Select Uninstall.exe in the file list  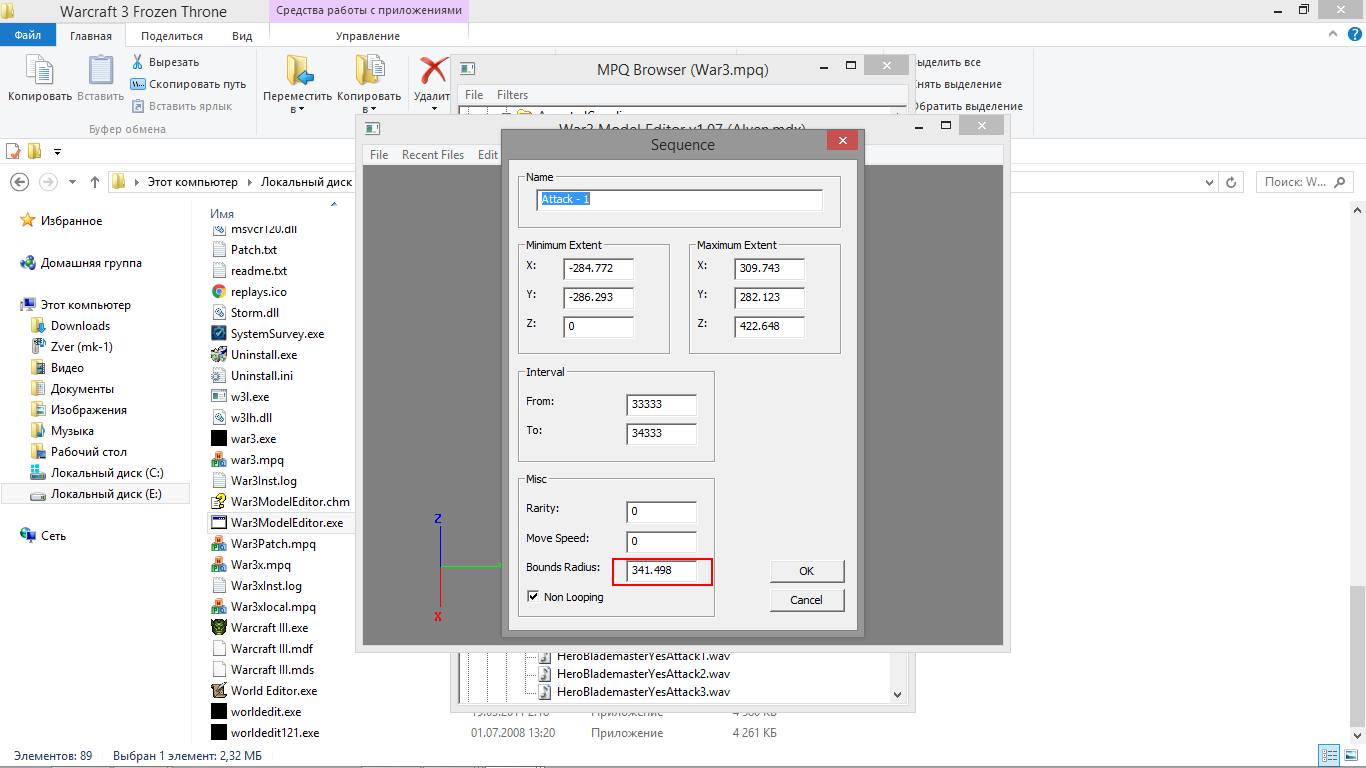(254, 355)
